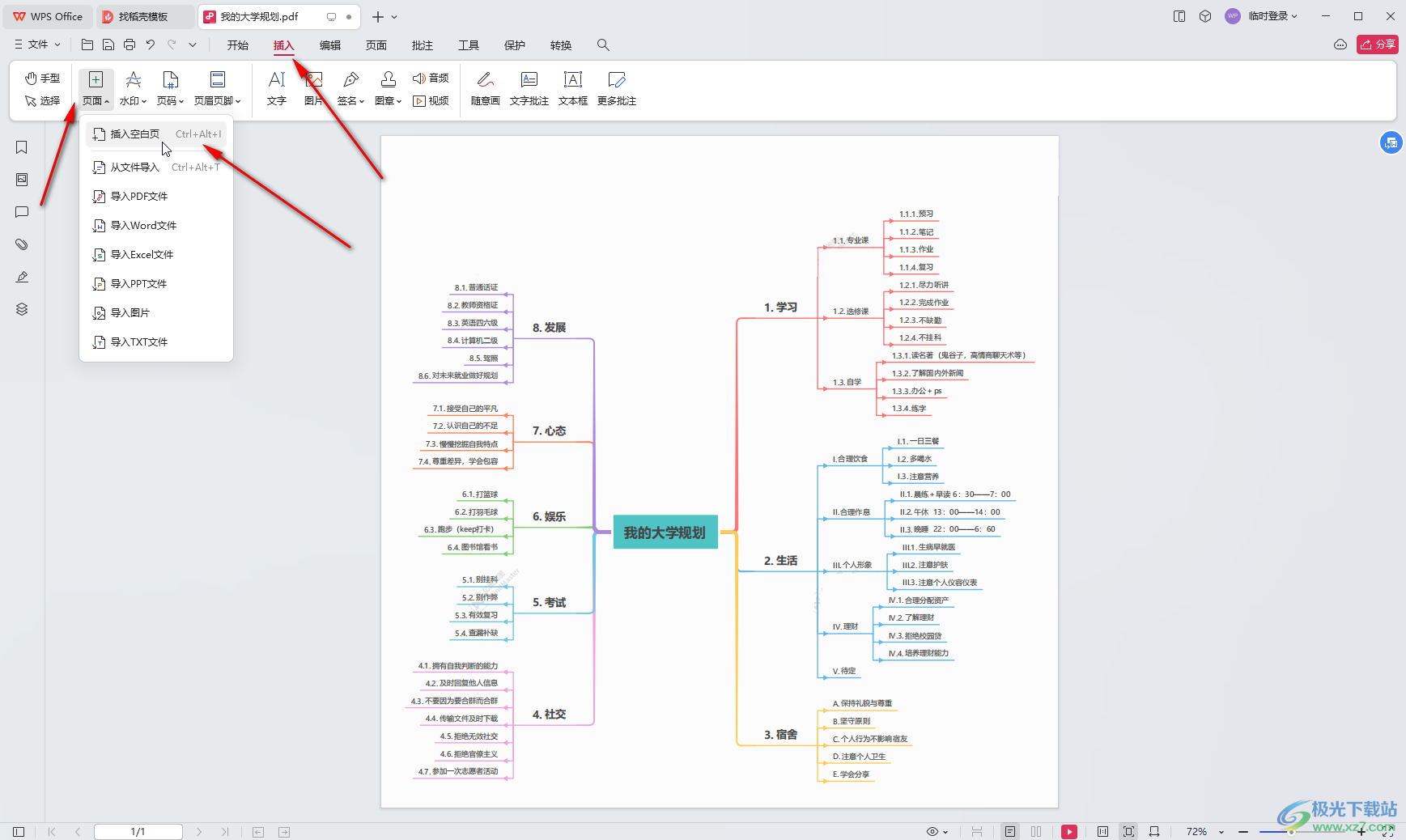Choose Insert blank page (插入空白页)
Screen dimensions: 1406x840
pos(156,134)
